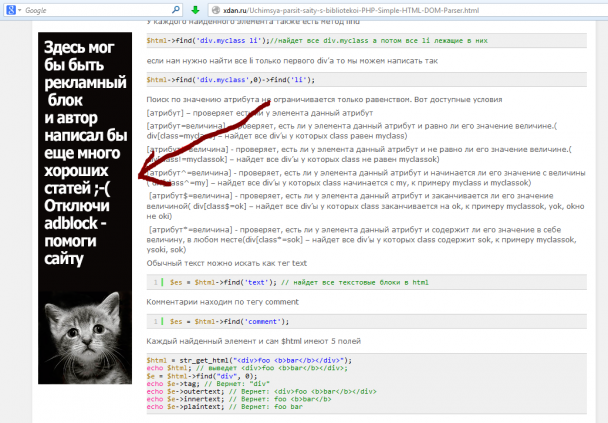Click the red hand-drawn arrow
608x423 pixels.
[x=204, y=143]
